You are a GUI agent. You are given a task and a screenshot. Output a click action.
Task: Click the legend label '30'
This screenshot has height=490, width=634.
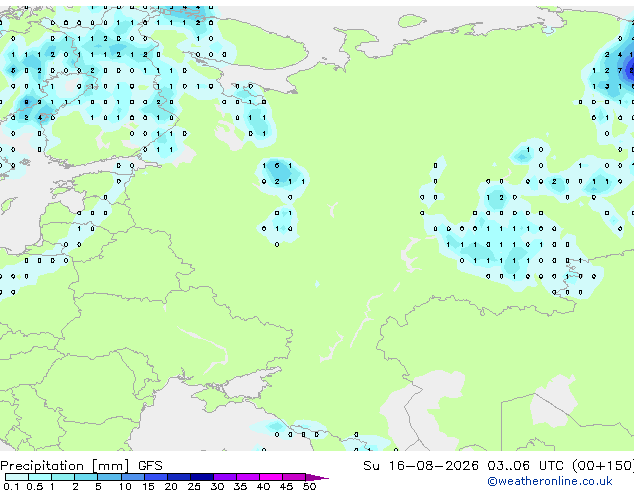point(217,486)
